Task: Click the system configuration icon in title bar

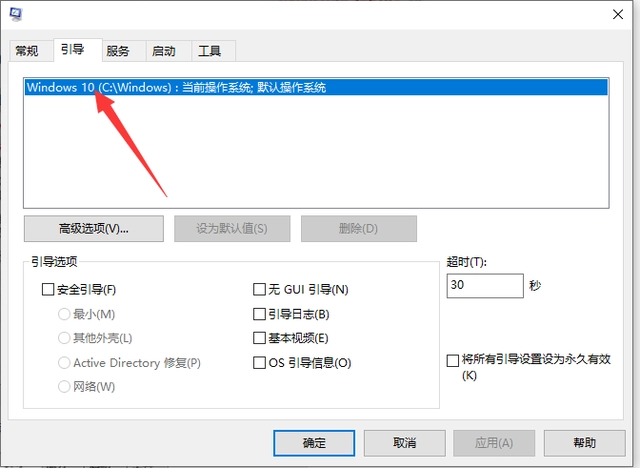Action: [x=16, y=14]
